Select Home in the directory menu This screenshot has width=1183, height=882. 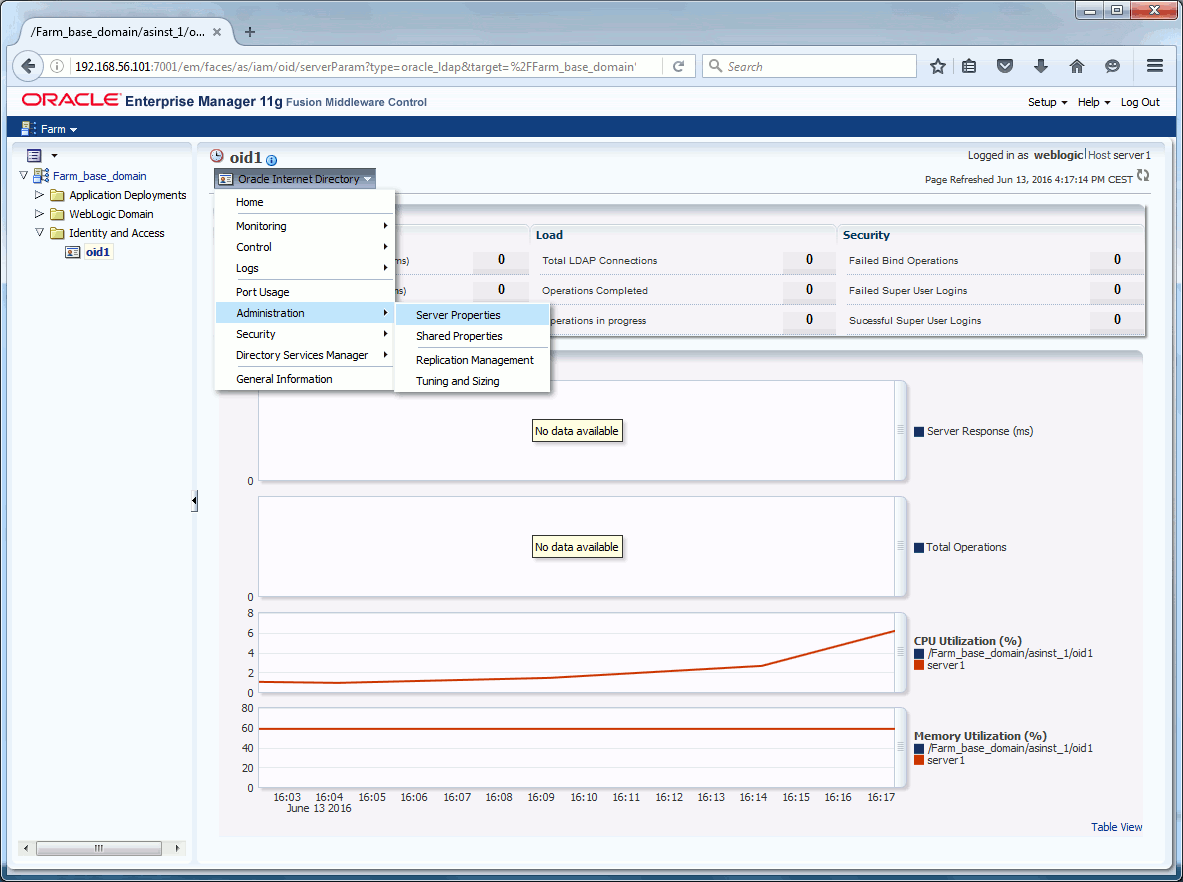(x=305, y=202)
